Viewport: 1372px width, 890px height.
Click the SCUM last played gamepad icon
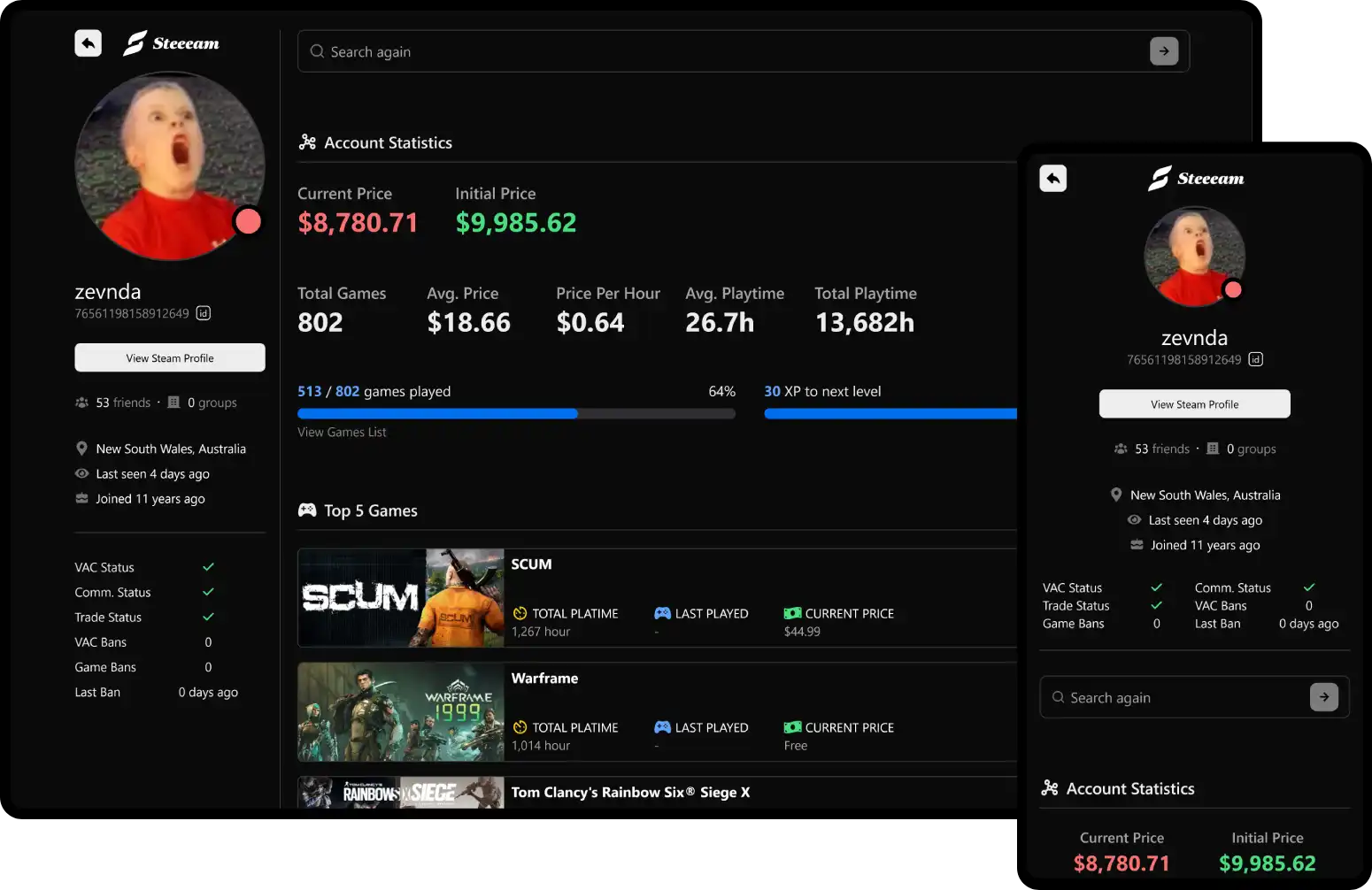pyautogui.click(x=662, y=613)
